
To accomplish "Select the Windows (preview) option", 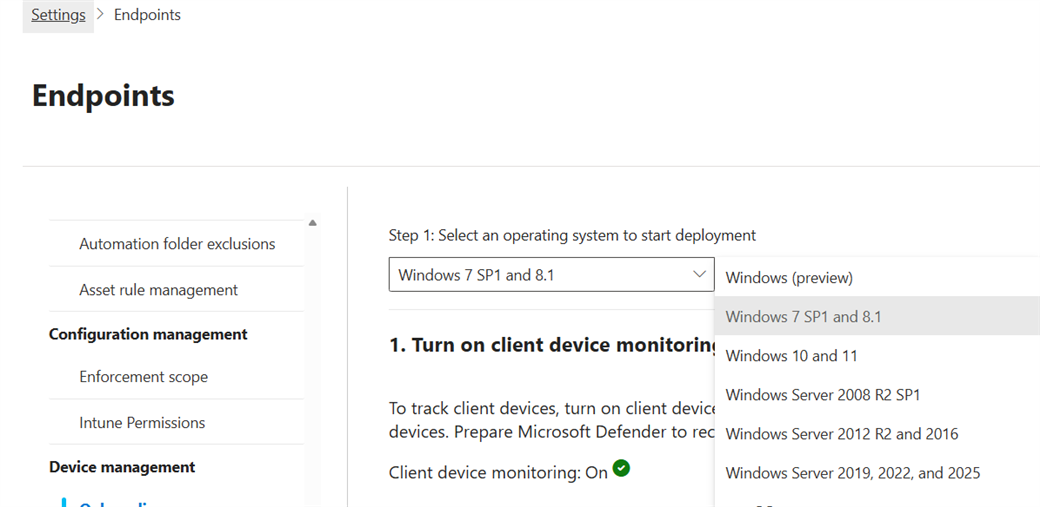I will click(789, 278).
